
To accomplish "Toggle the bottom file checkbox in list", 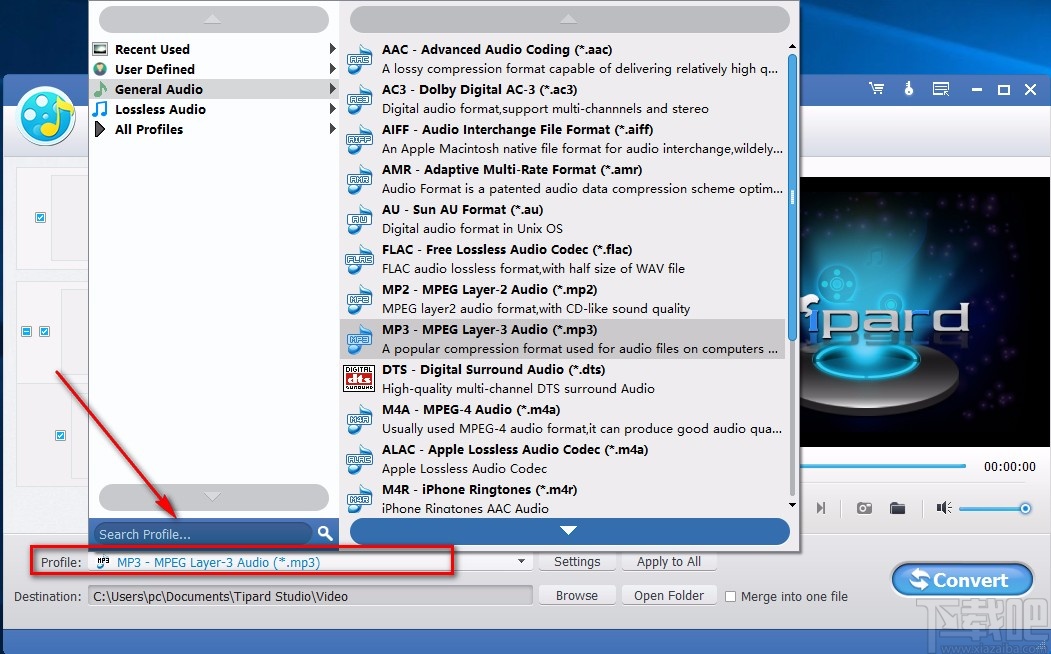I will click(x=60, y=436).
